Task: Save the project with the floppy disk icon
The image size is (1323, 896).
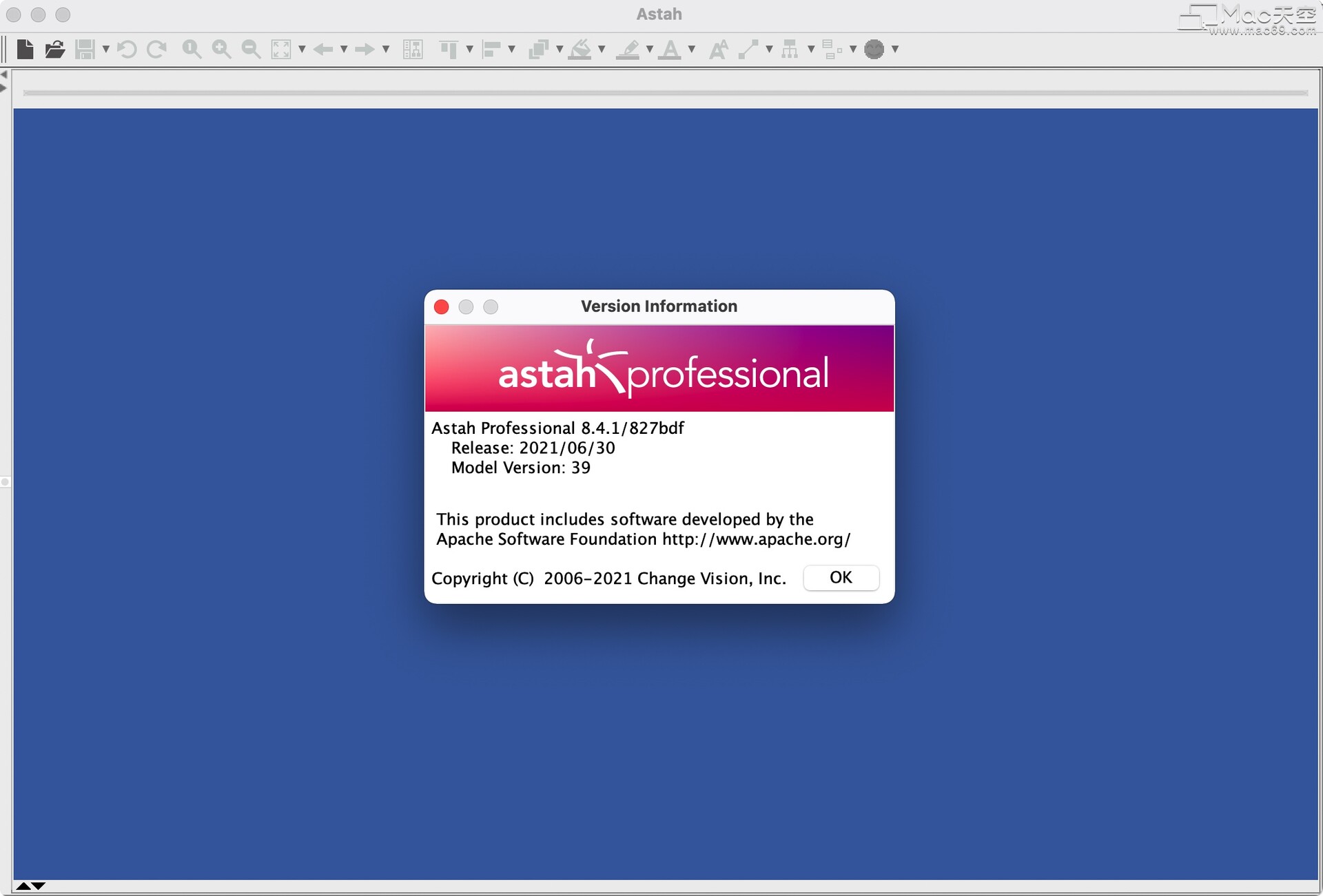Action: [85, 49]
